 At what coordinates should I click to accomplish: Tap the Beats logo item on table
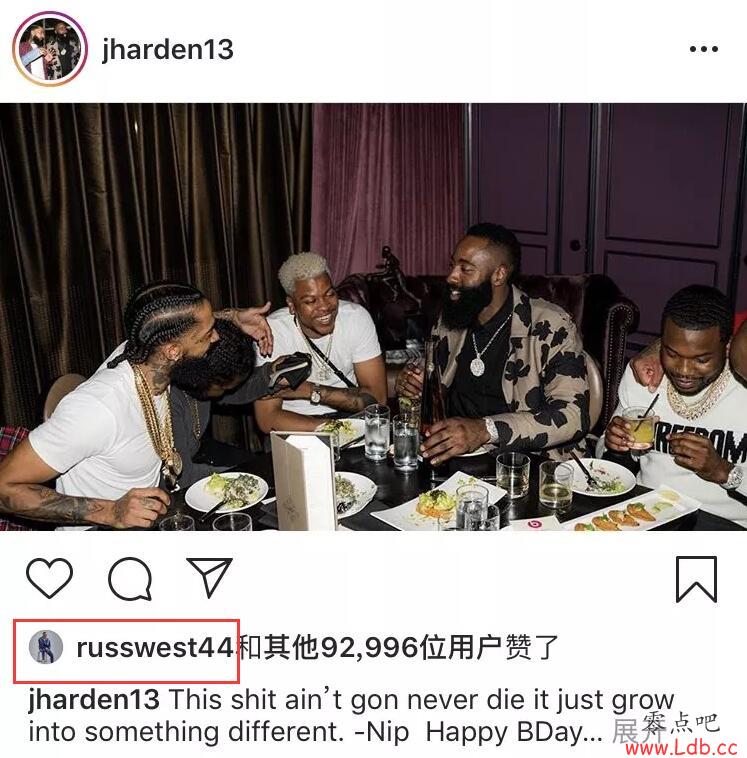(533, 524)
